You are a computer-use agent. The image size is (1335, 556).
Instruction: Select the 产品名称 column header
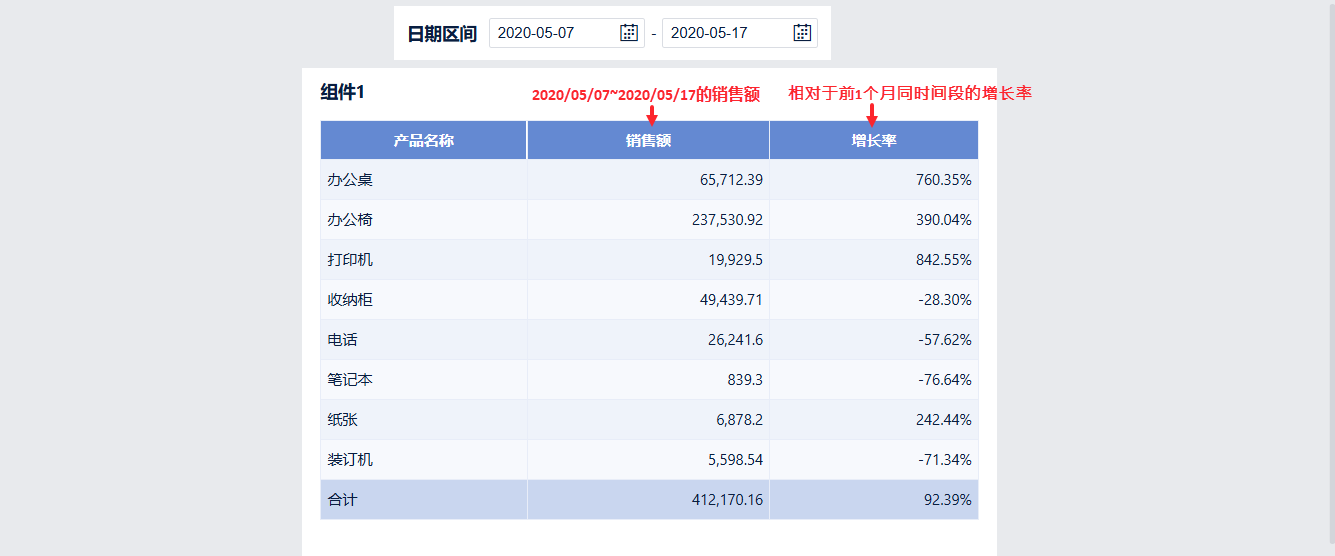(x=424, y=140)
